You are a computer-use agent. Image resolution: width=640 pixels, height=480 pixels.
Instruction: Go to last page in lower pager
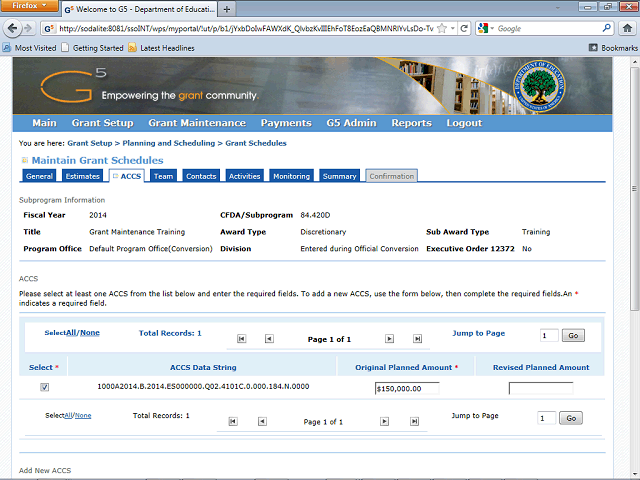tap(414, 421)
